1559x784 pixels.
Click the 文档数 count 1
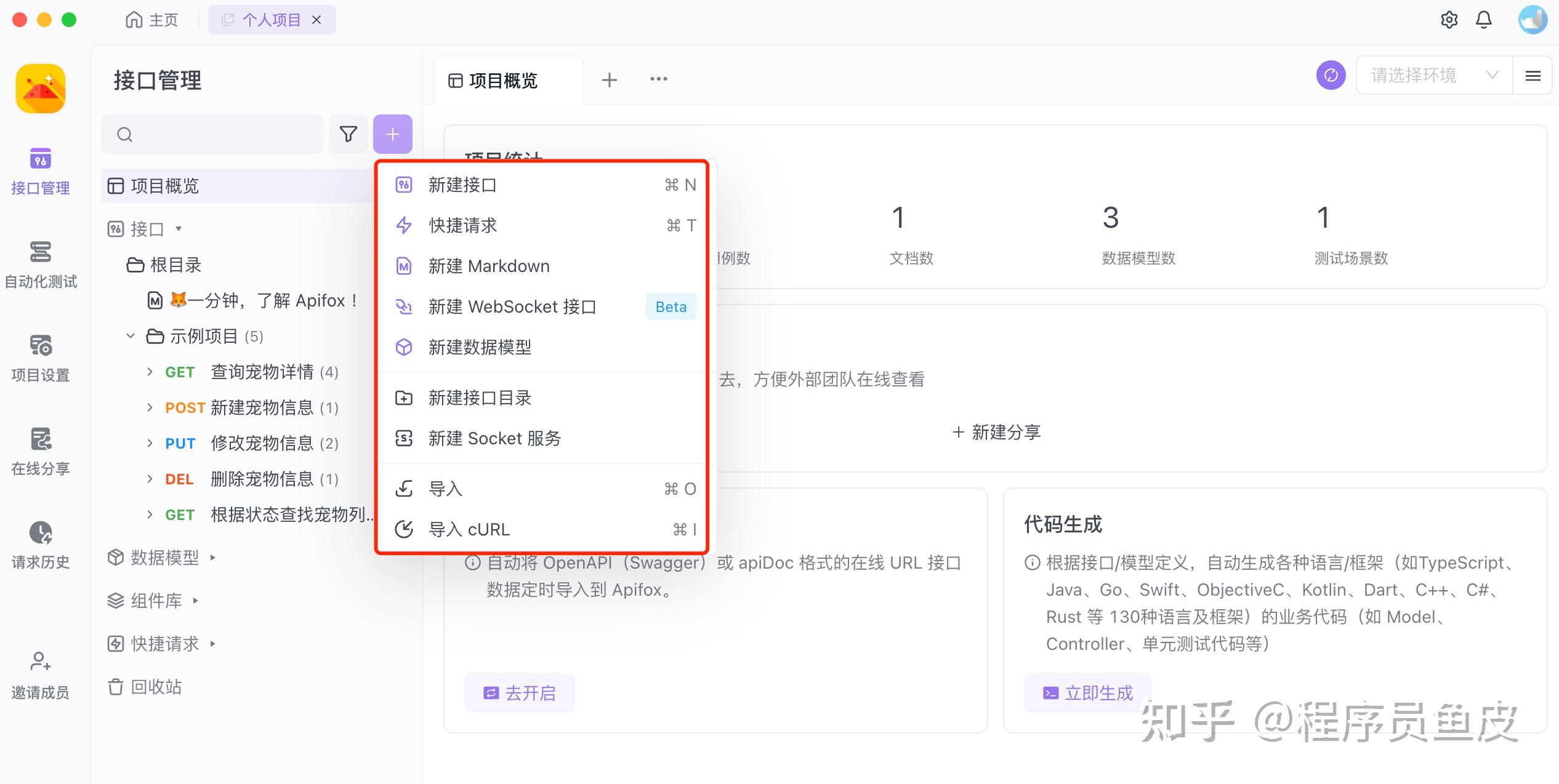[898, 218]
